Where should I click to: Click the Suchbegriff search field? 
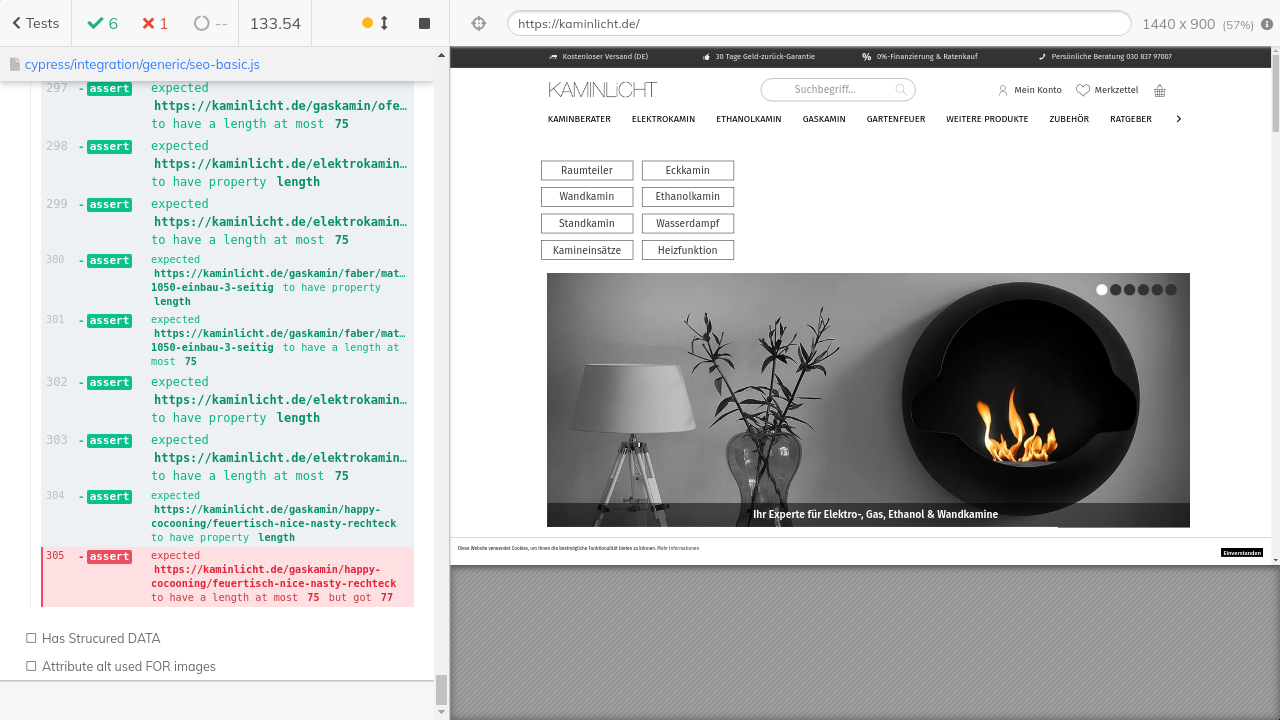click(x=825, y=90)
